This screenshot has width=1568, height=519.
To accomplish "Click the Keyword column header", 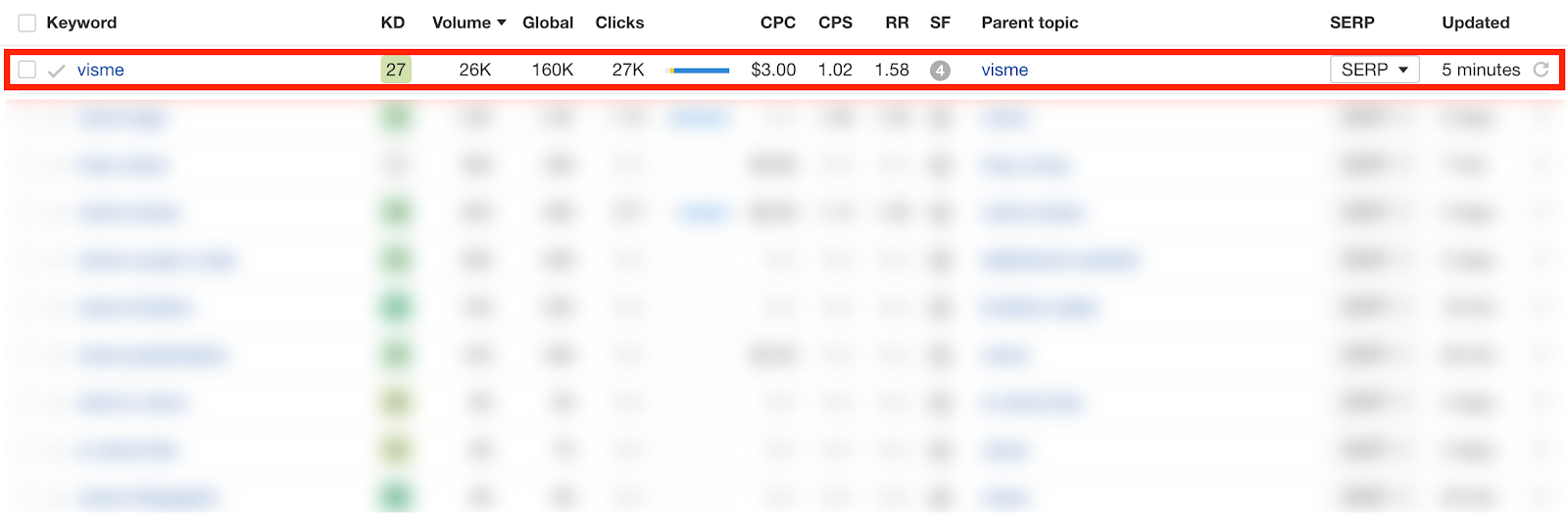I will click(x=81, y=23).
